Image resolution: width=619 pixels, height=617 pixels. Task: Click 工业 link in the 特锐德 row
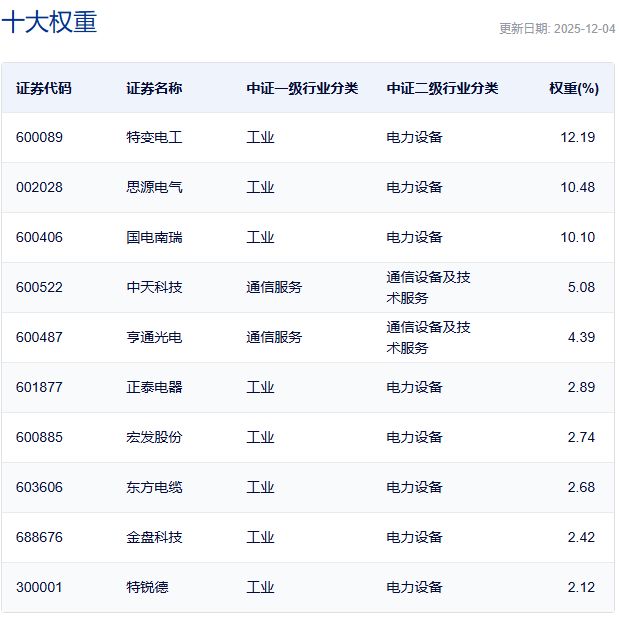[x=260, y=587]
